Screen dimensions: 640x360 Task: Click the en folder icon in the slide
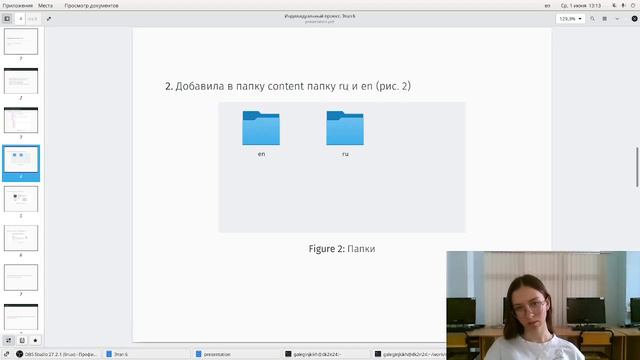(x=261, y=128)
